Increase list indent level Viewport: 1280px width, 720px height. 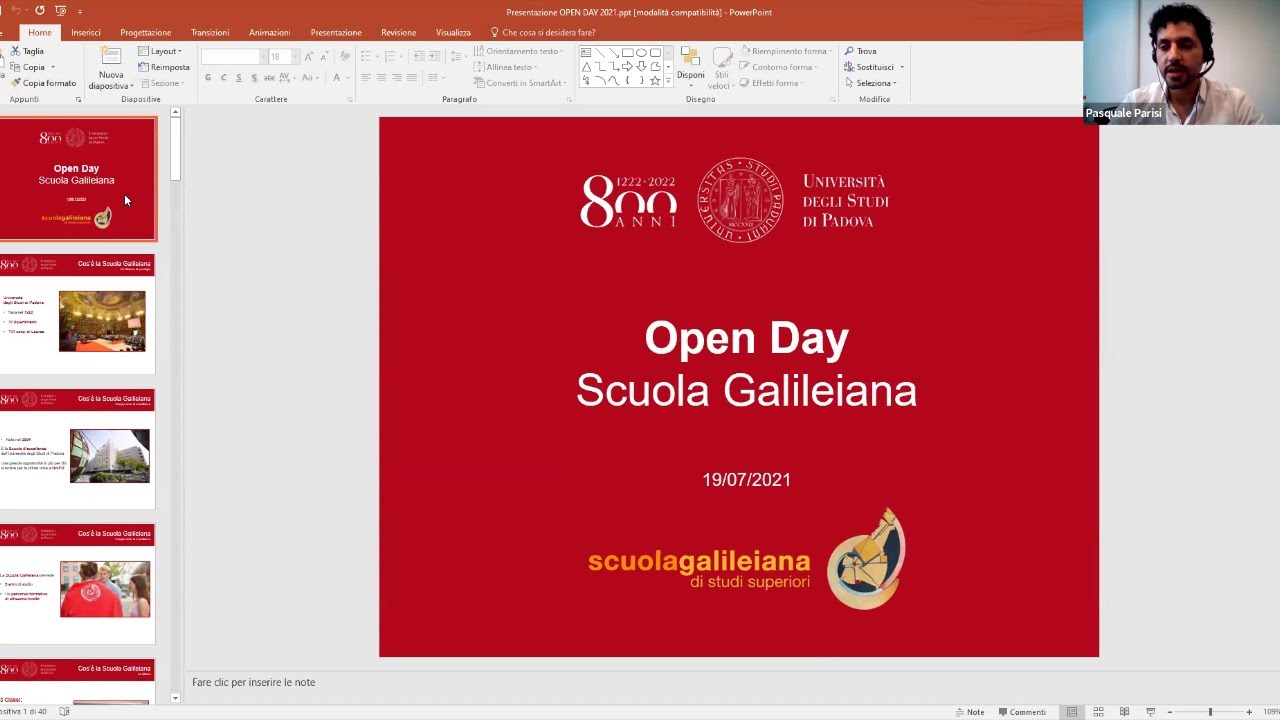[x=435, y=56]
